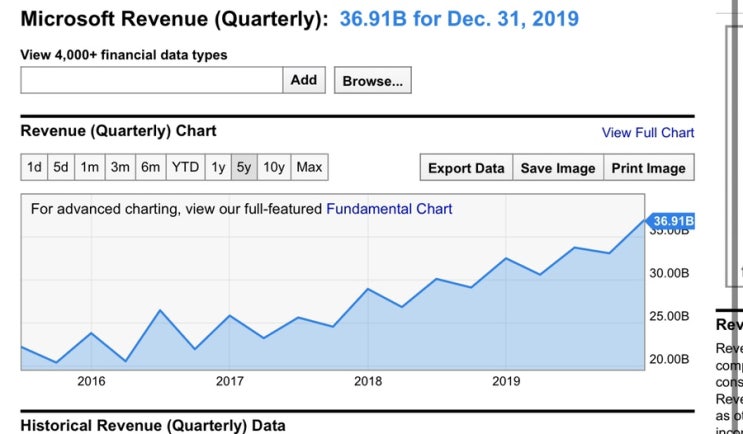Click the 2016 x-axis label
The height and width of the screenshot is (434, 743).
pyautogui.click(x=91, y=381)
